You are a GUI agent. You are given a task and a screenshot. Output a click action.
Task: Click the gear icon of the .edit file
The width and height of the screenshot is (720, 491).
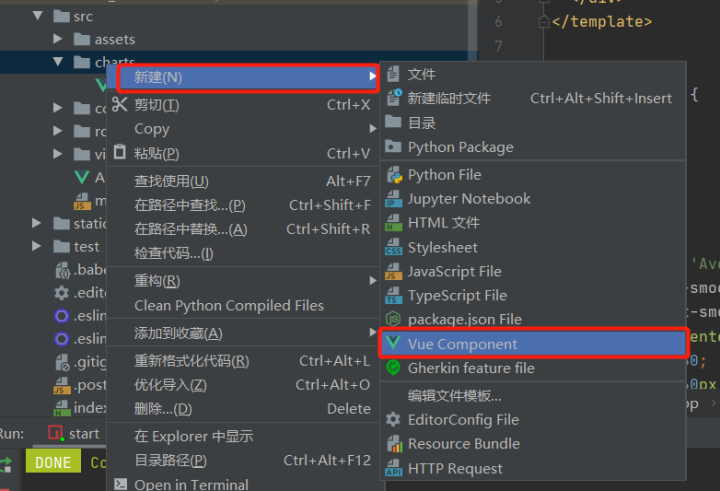point(62,293)
